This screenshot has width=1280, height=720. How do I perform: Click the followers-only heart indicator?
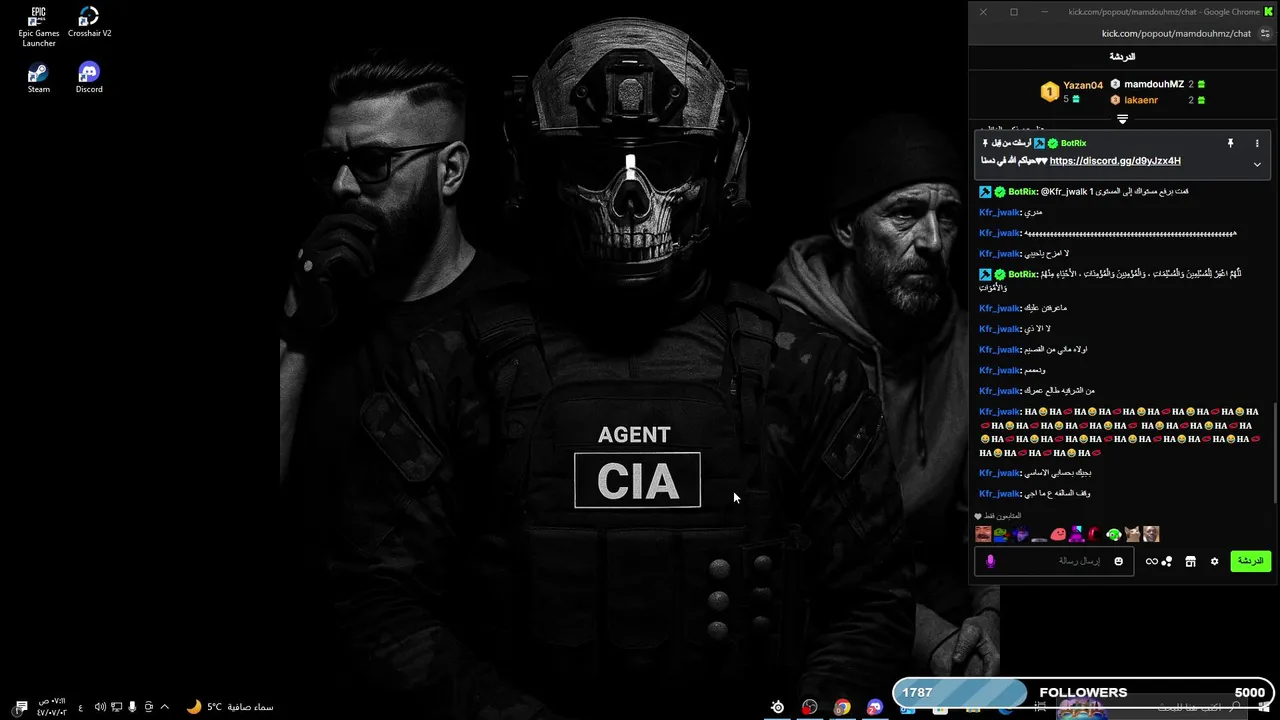pyautogui.click(x=979, y=516)
